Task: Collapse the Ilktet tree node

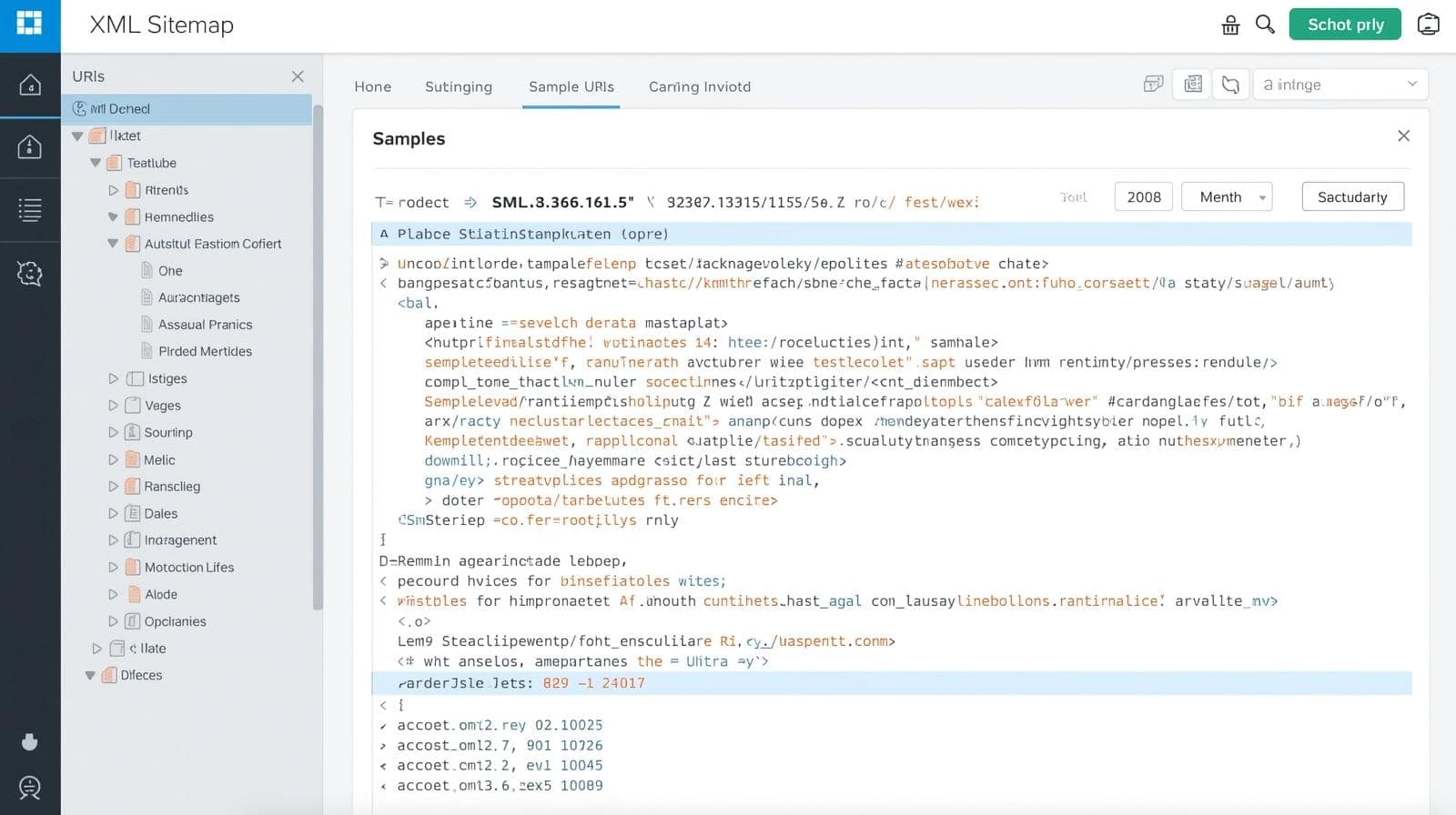Action: 77,136
